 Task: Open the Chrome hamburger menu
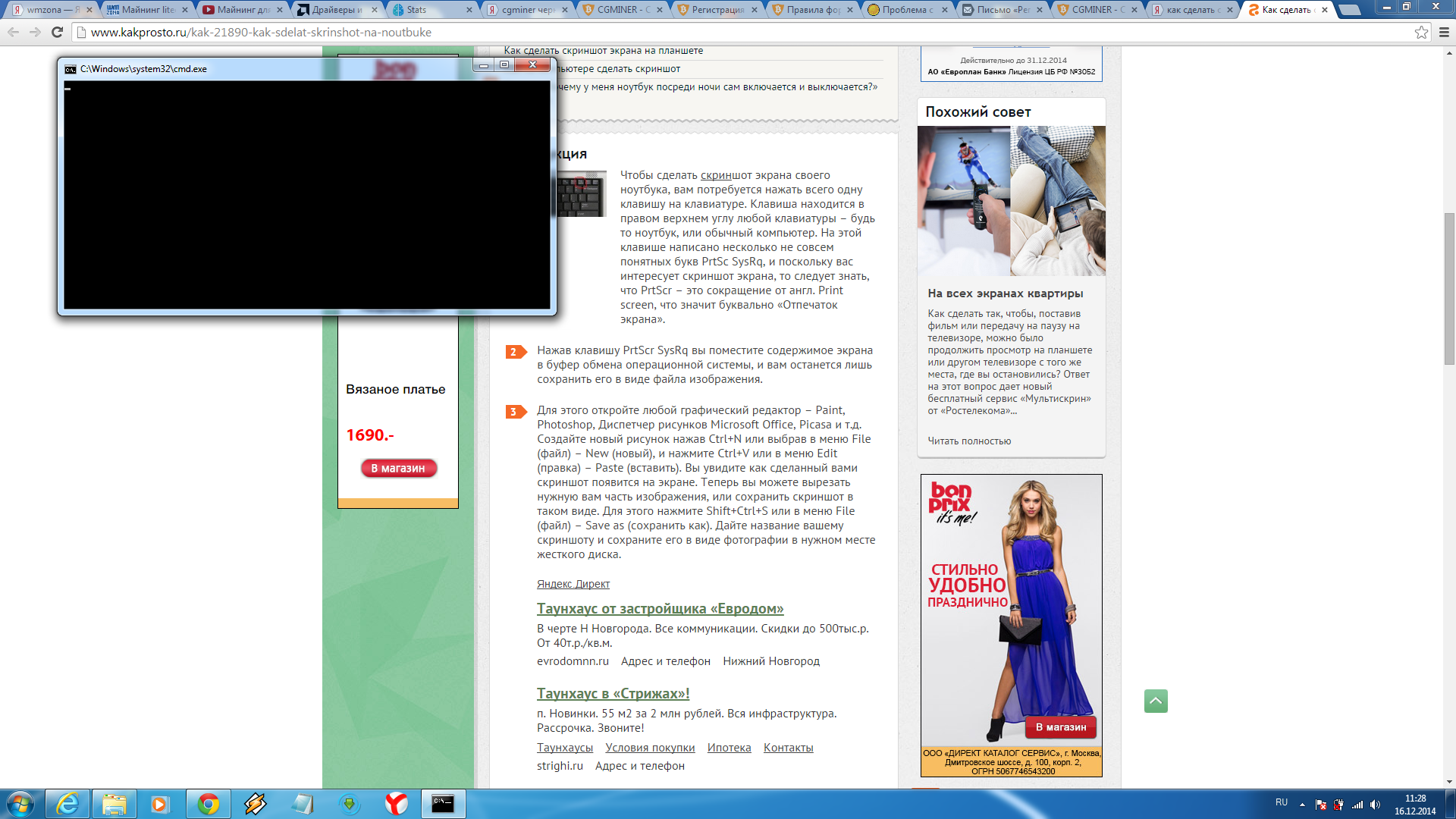coord(1444,32)
